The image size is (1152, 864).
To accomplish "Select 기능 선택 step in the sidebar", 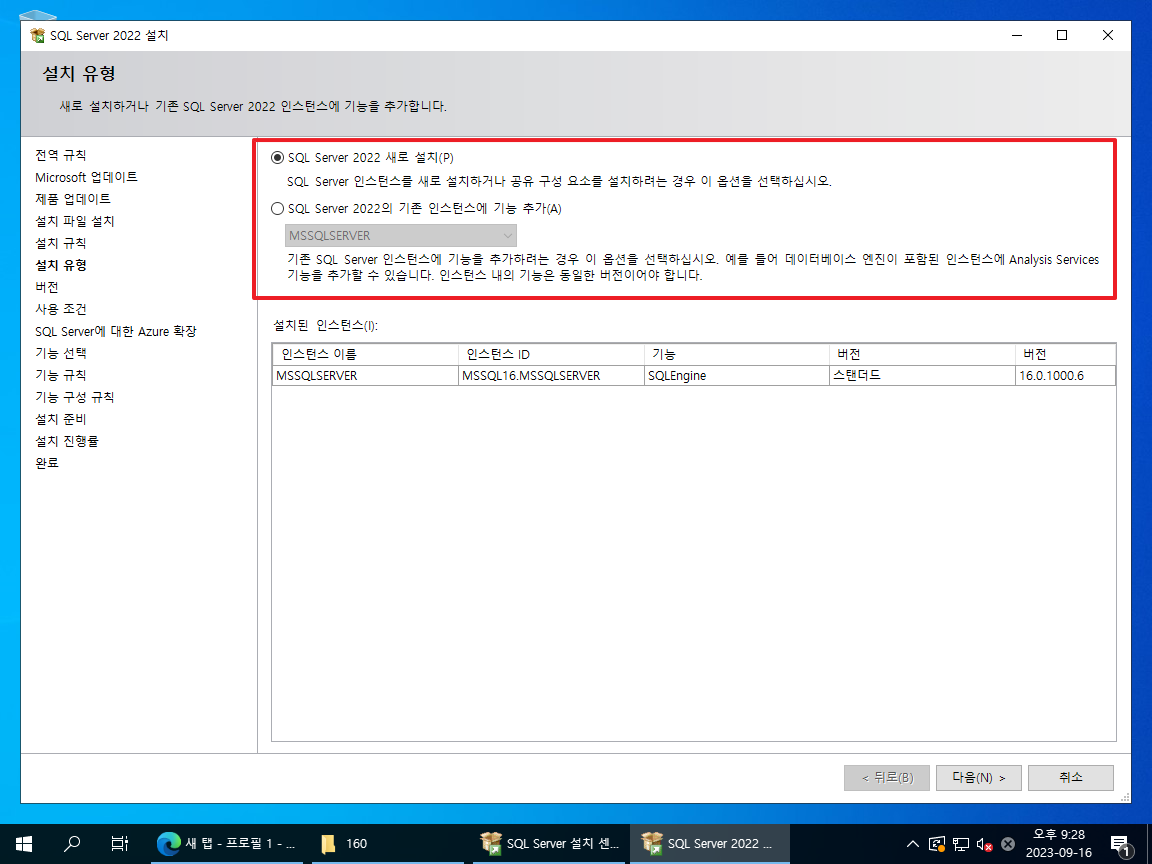I will click(x=61, y=353).
